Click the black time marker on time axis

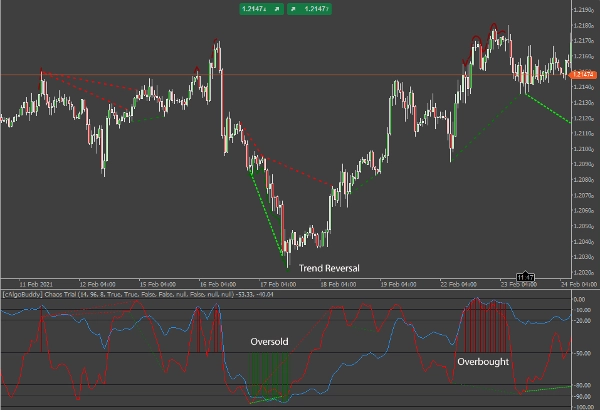(525, 276)
